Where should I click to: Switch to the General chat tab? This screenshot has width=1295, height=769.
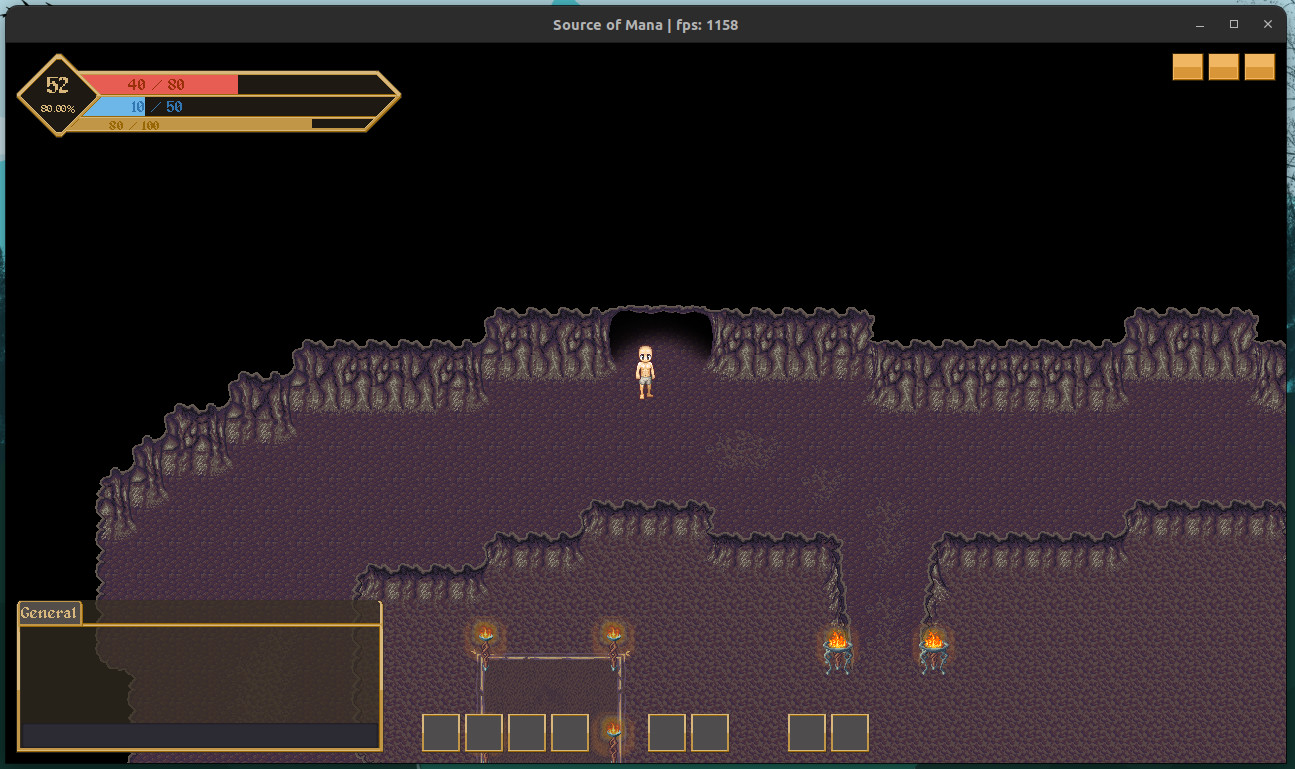[49, 613]
